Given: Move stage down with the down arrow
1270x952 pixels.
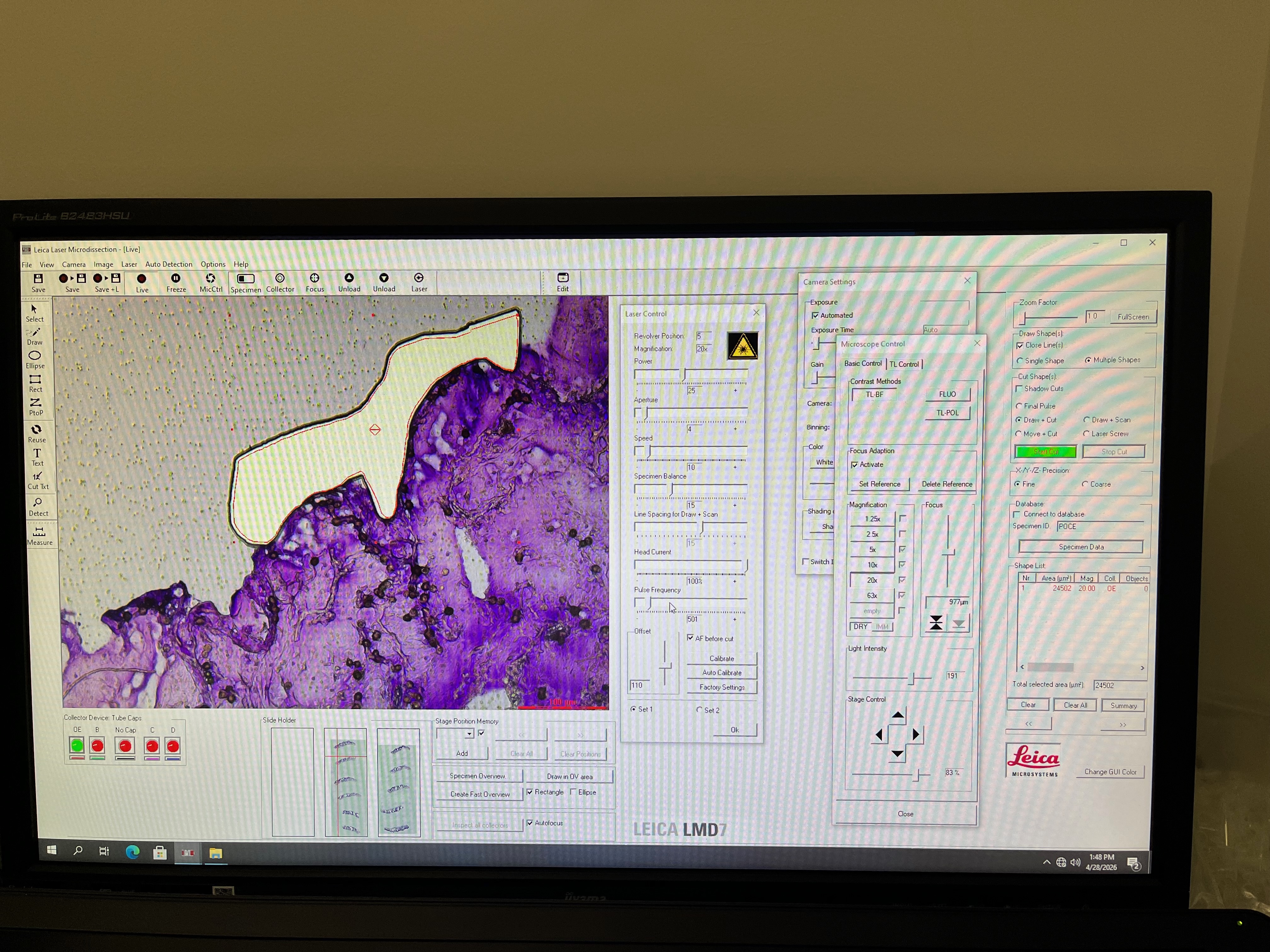Looking at the screenshot, I should coord(897,753).
